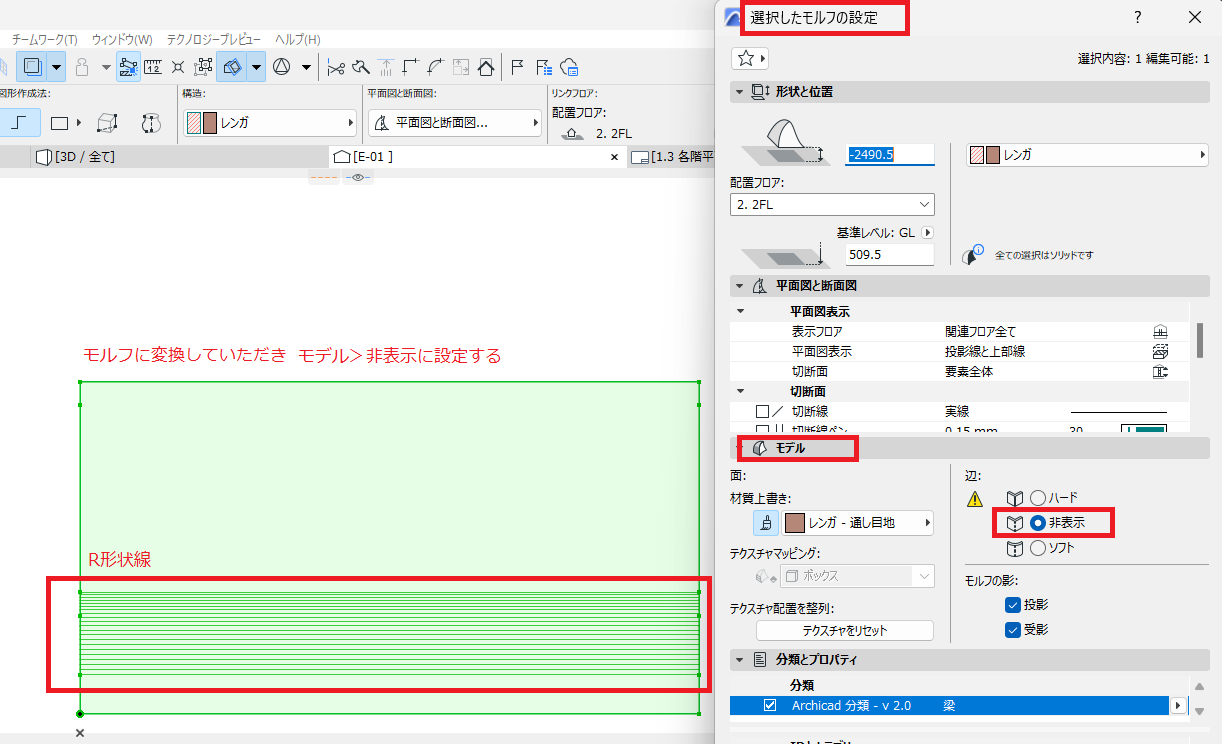This screenshot has width=1222, height=744.
Task: Click the scissors trim toolbar icon
Action: (x=335, y=67)
